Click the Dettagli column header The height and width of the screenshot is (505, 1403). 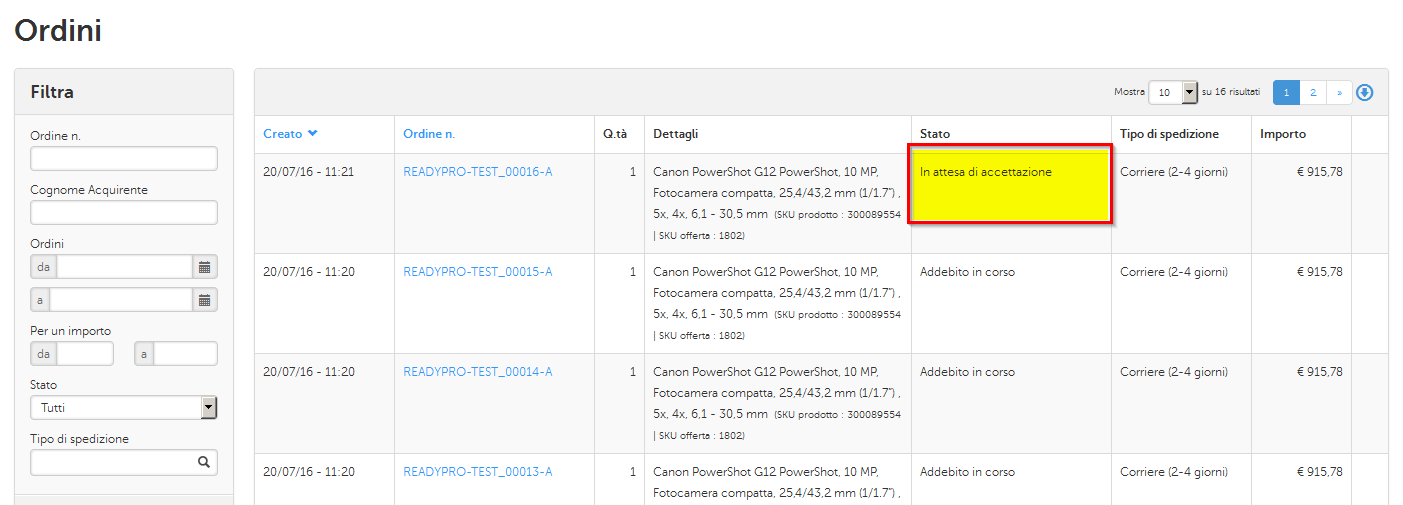tap(676, 134)
